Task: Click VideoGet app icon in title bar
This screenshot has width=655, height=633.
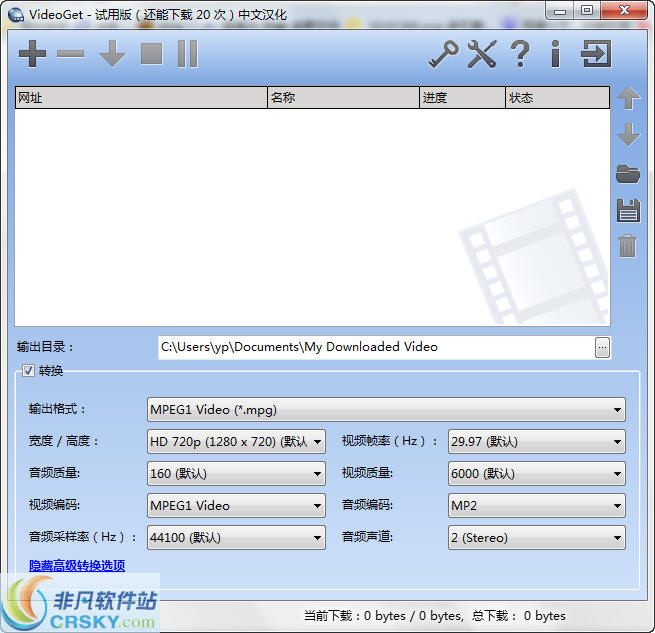Action: click(x=16, y=15)
